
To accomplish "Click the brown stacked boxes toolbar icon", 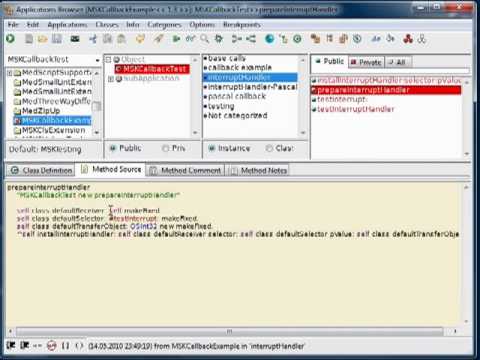I will pos(315,39).
